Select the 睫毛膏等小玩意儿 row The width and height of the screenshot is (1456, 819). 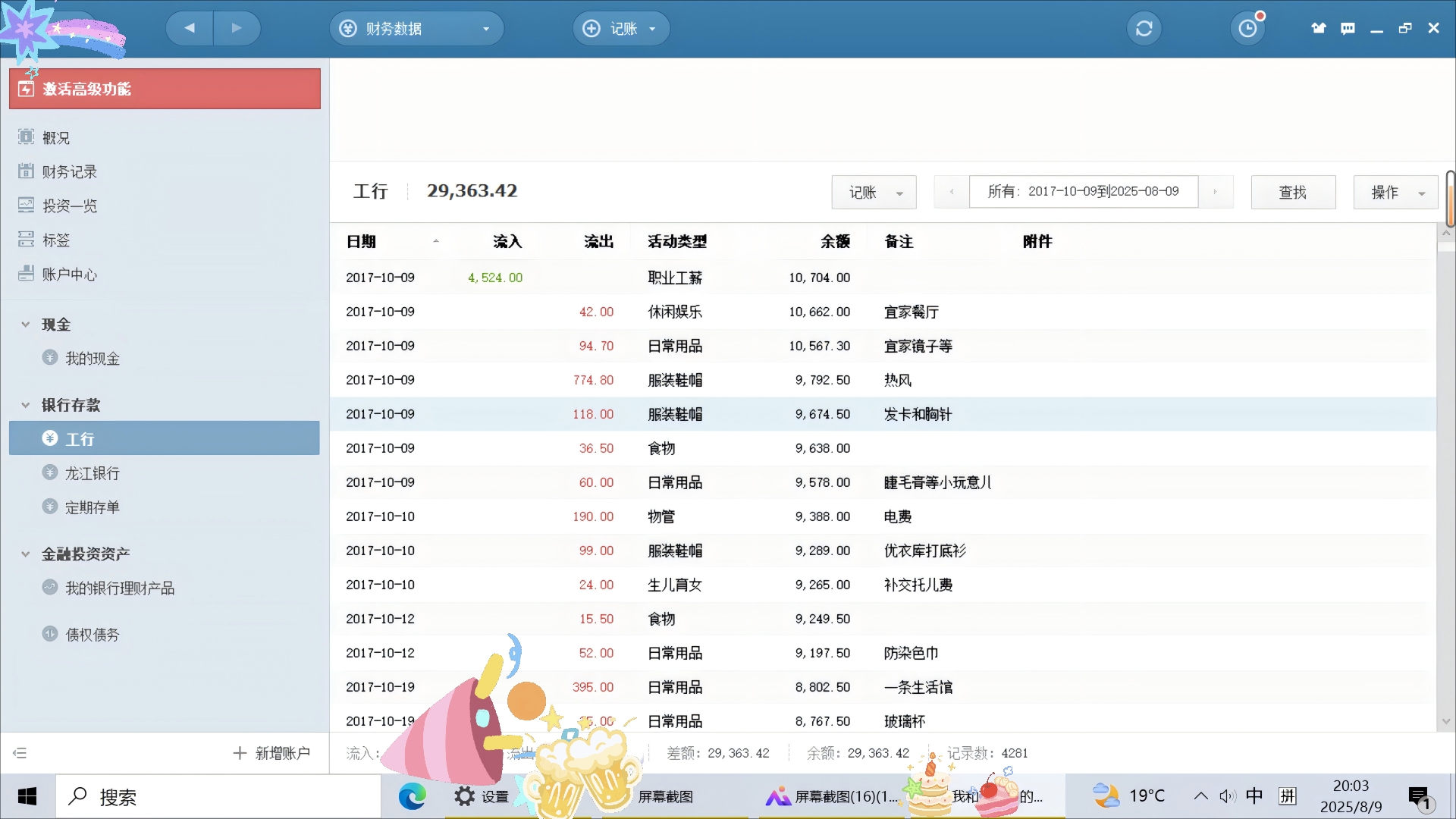(x=883, y=482)
